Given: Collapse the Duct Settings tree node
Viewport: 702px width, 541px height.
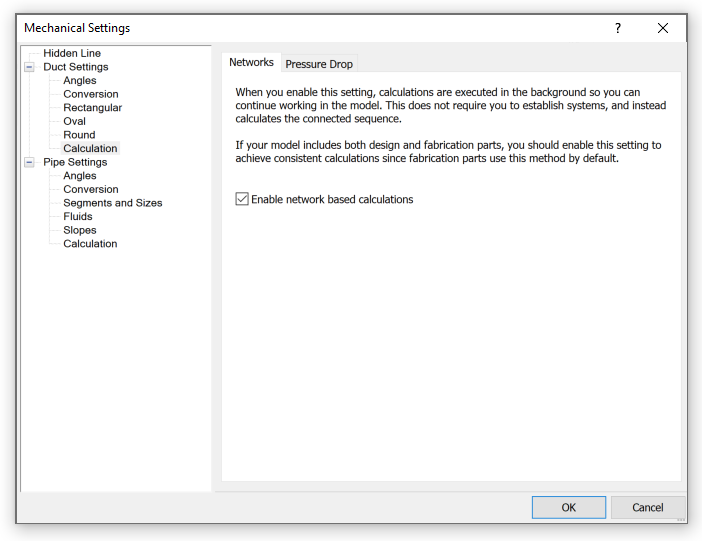Looking at the screenshot, I should coord(30,67).
